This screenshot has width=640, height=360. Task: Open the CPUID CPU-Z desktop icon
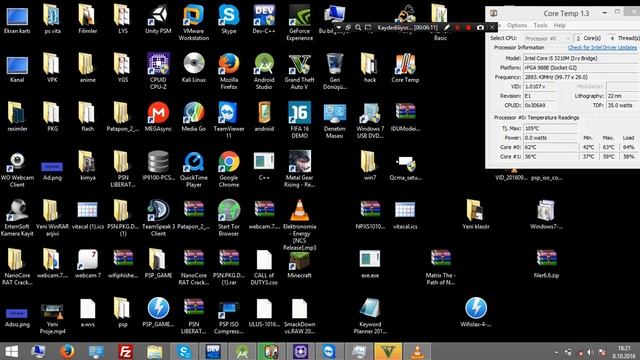pos(158,71)
